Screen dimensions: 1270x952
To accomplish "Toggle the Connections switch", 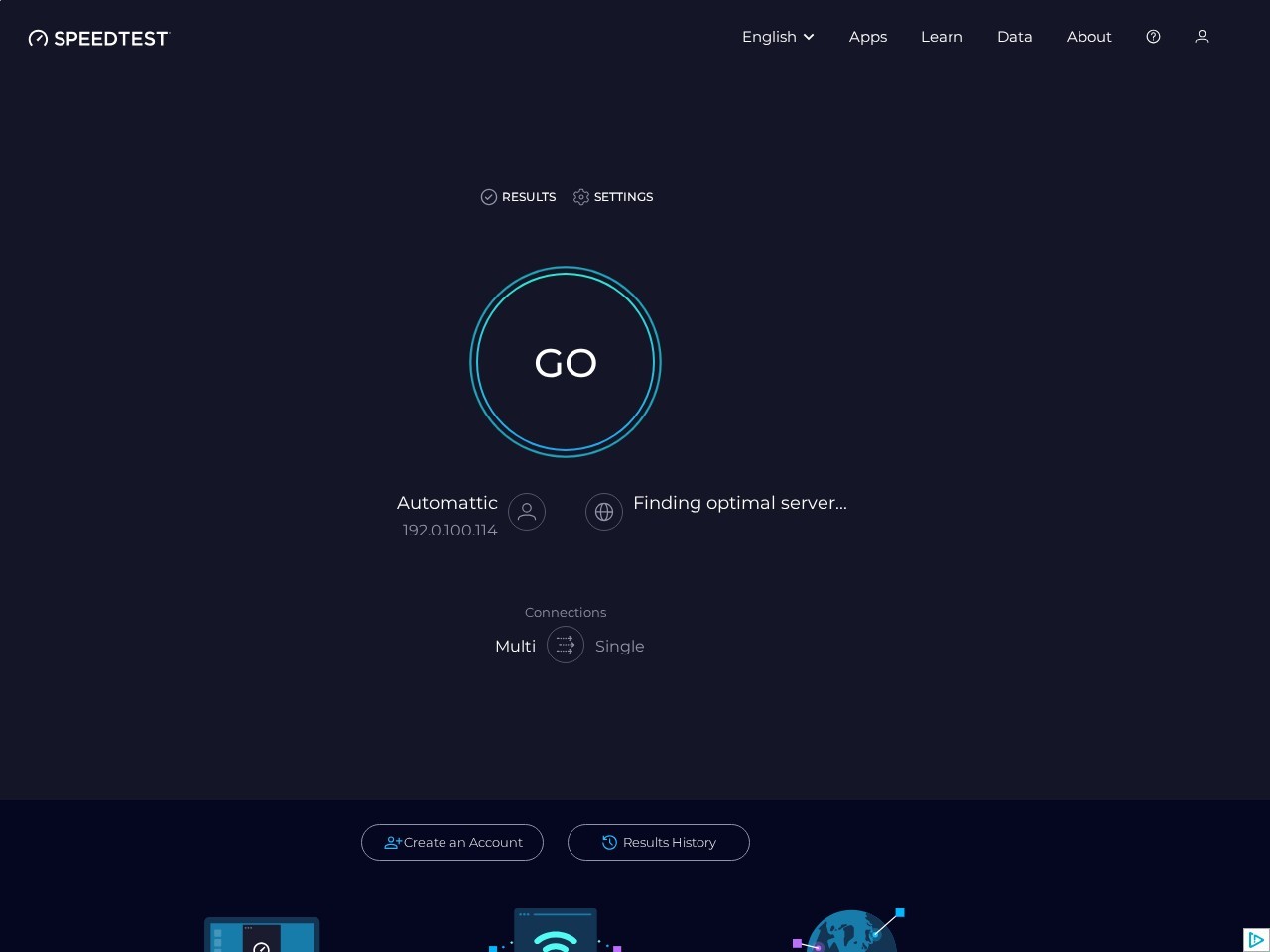I will coord(566,646).
